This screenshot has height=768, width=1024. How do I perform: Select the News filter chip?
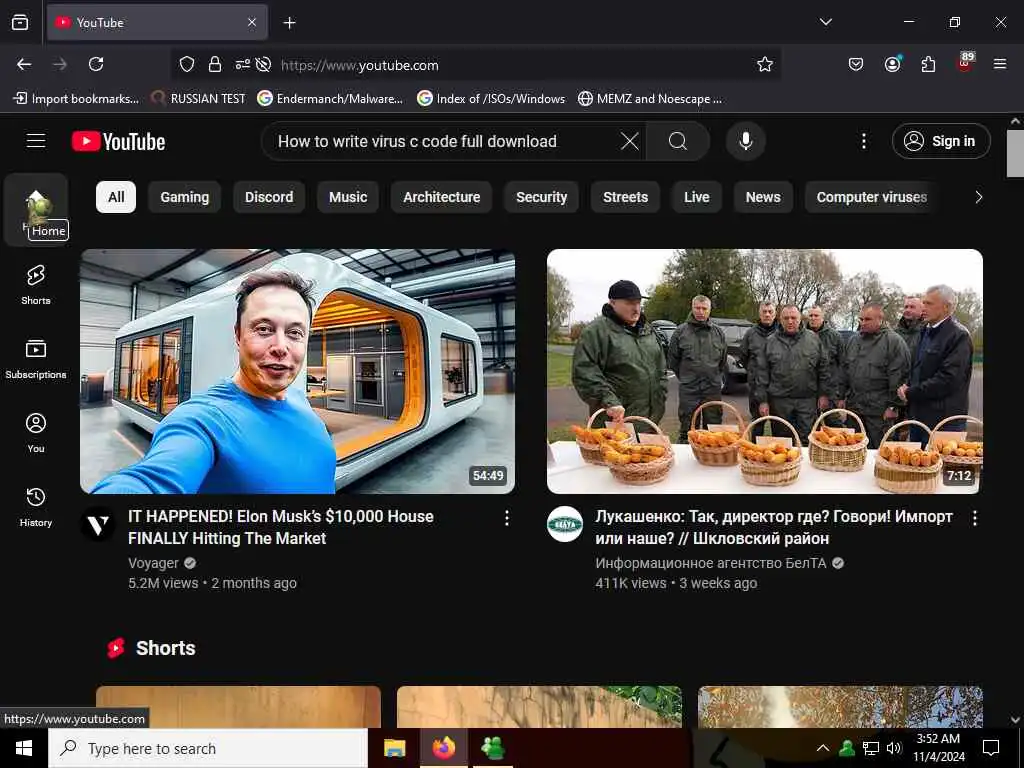click(x=763, y=197)
